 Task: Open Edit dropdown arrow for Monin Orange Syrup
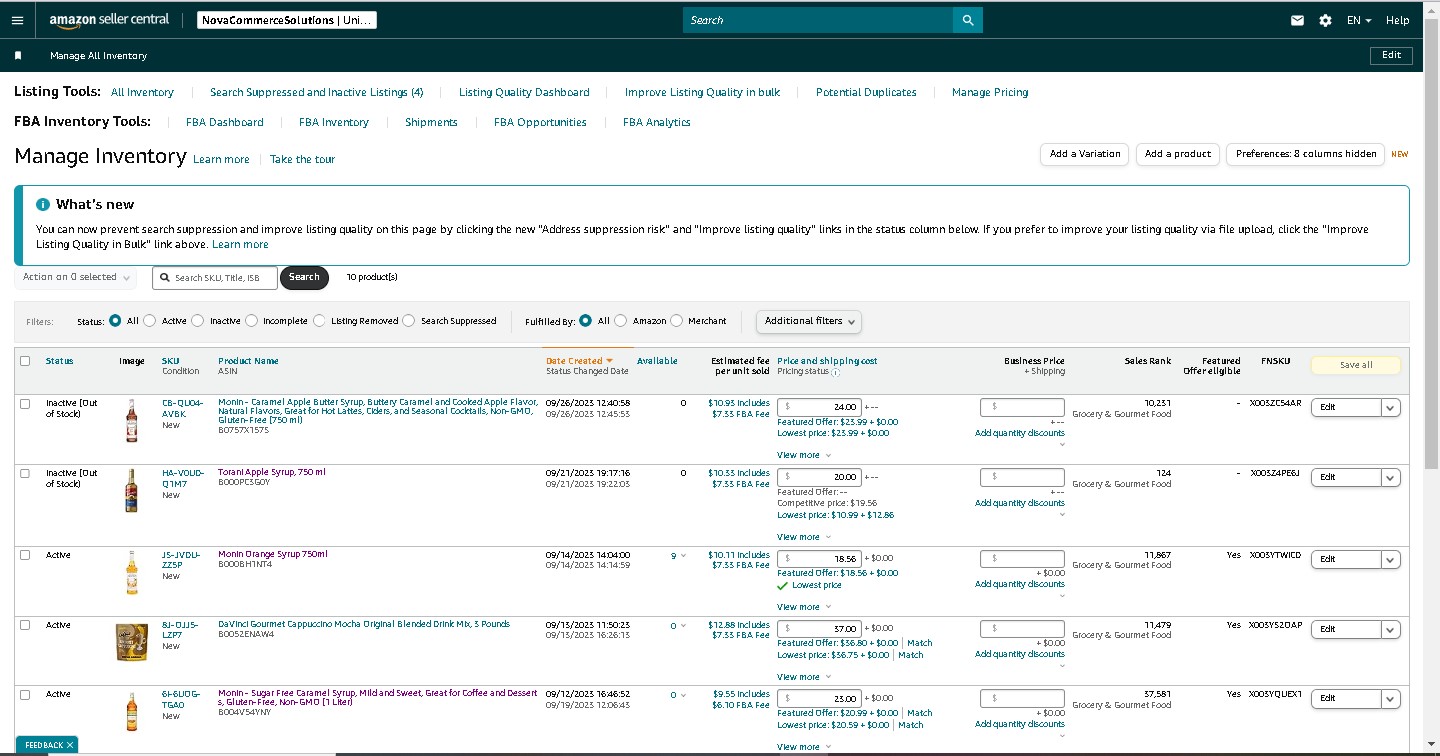pyautogui.click(x=1390, y=559)
